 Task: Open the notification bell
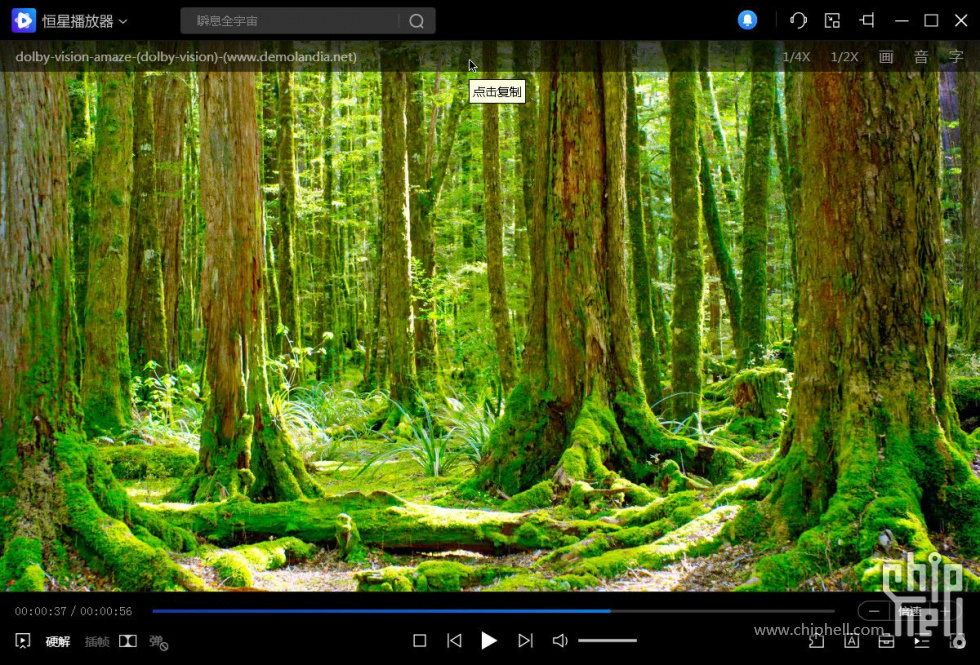pos(747,20)
